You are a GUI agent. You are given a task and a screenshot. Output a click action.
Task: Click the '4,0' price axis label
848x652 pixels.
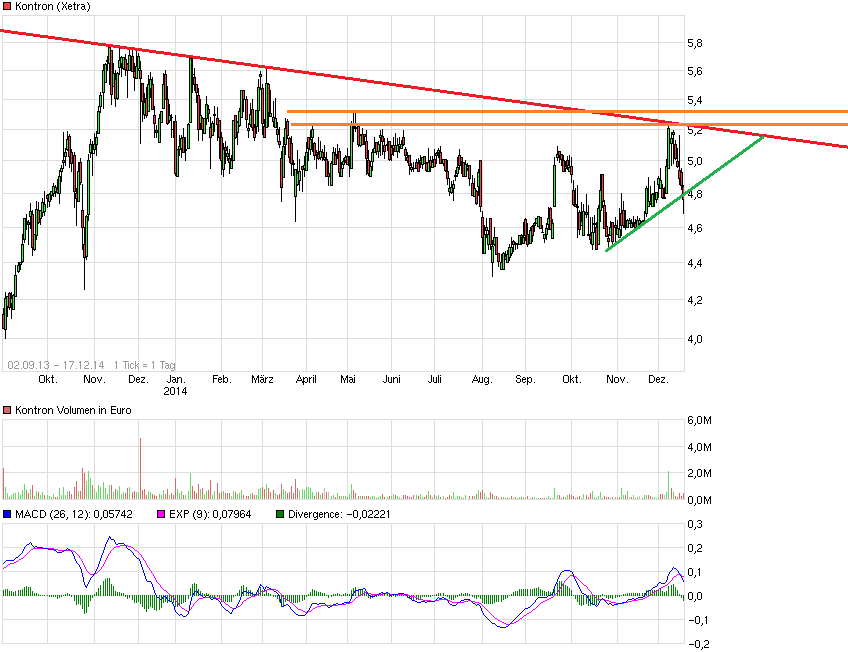point(695,339)
